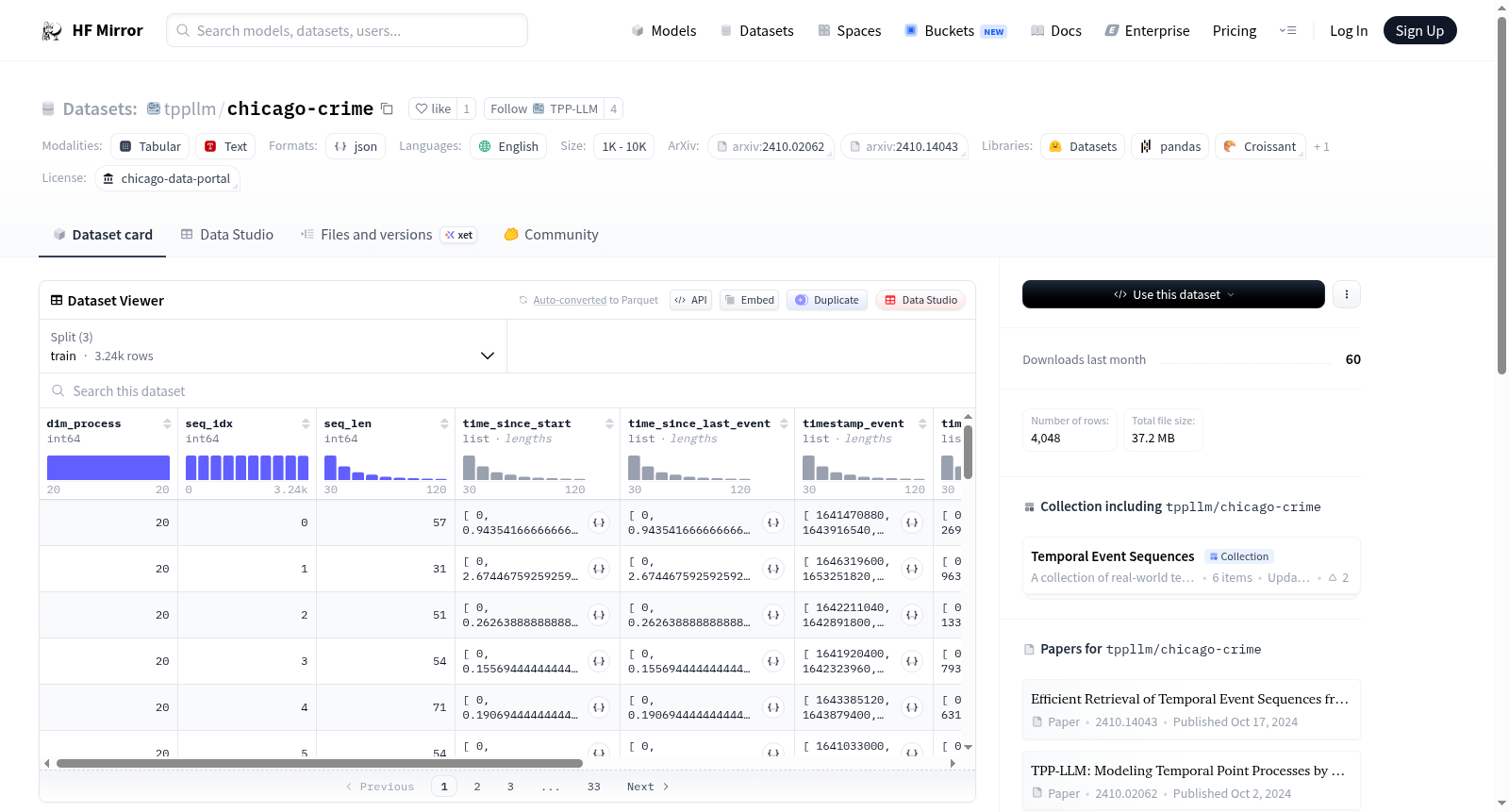Expand timestamp_event cell in seq_idx 0 row
1509x812 pixels.
[912, 522]
